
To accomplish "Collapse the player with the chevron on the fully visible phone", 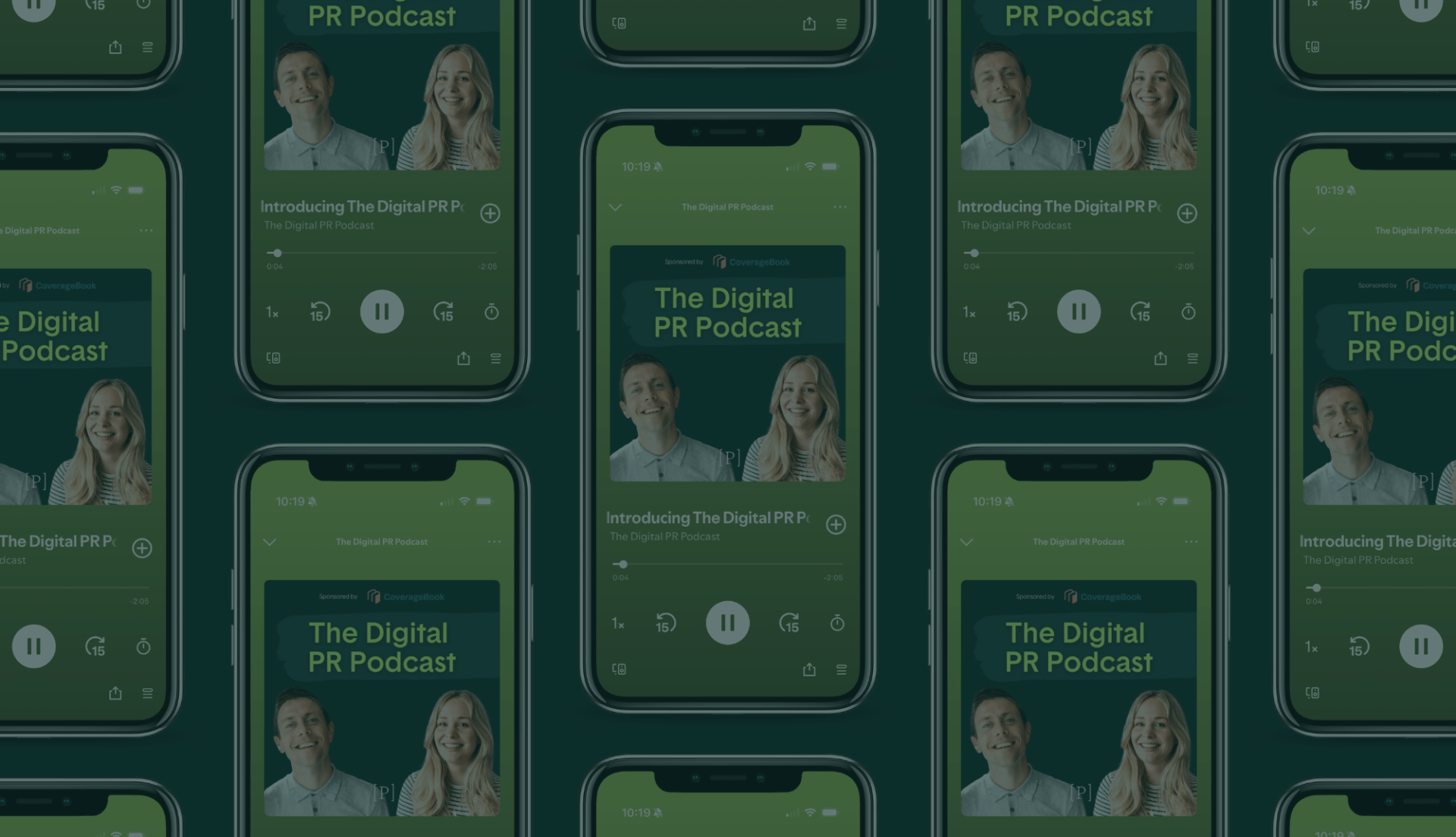I will tap(615, 207).
